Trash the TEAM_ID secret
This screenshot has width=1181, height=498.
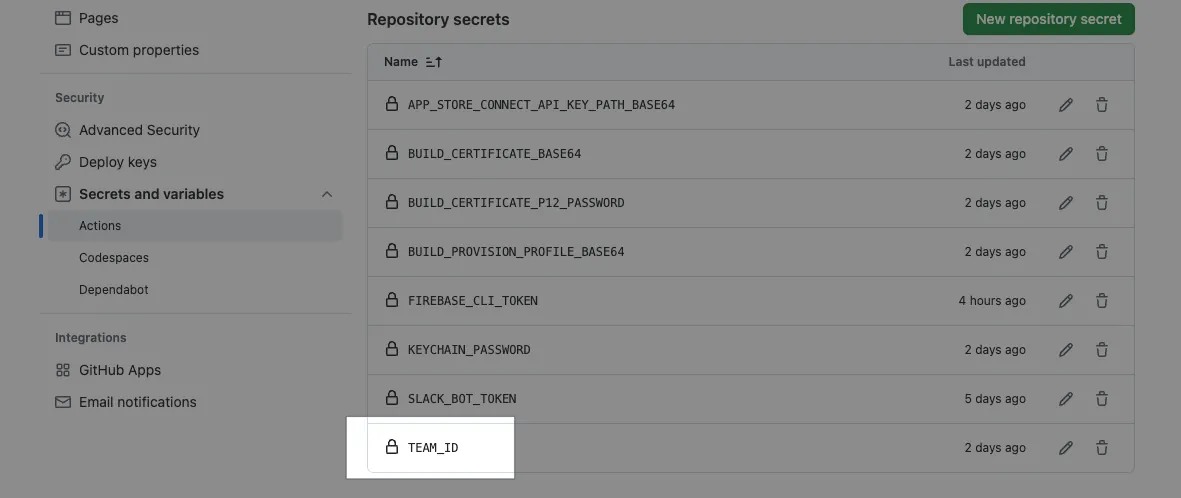click(x=1102, y=448)
